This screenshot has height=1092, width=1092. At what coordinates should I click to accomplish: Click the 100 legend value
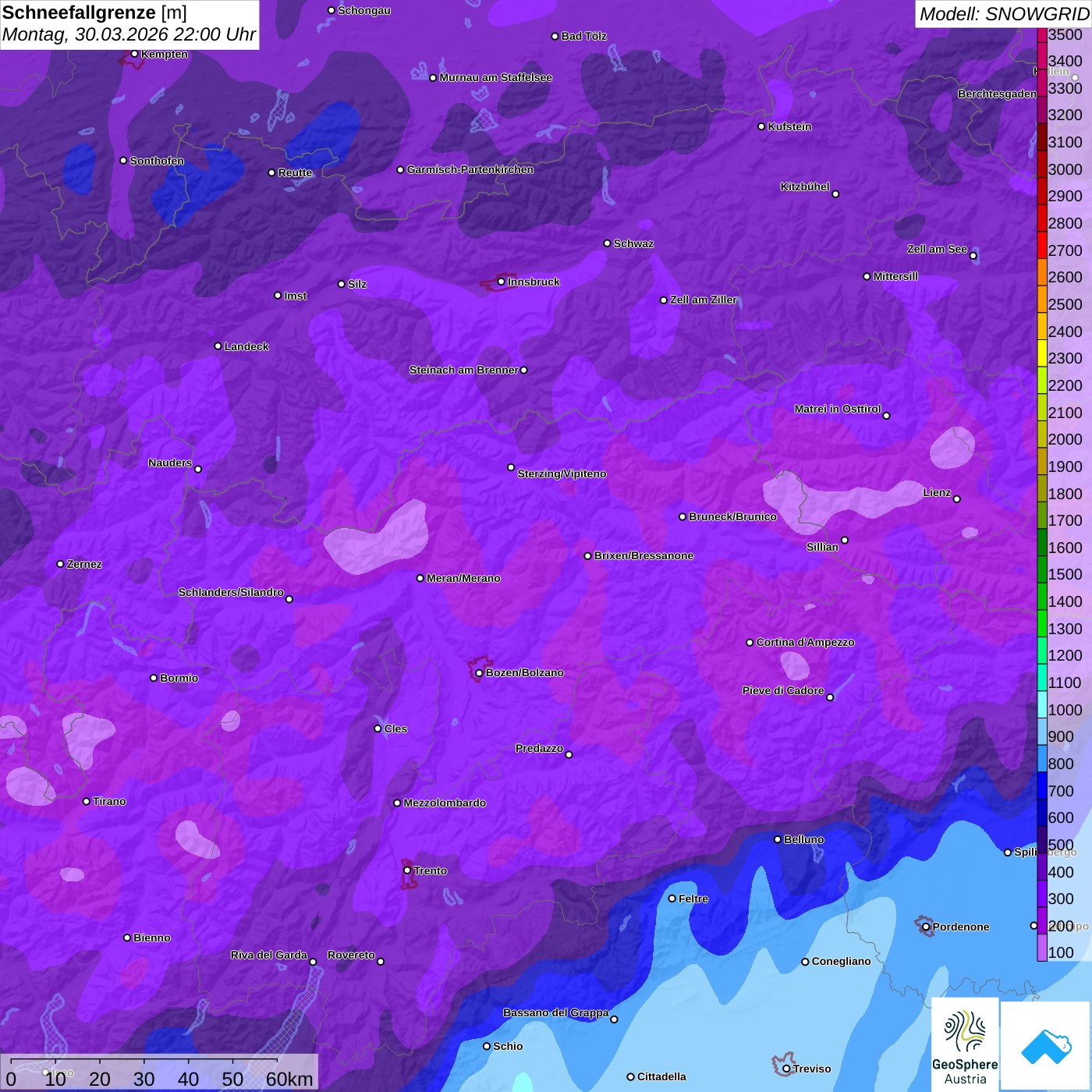coord(1061,952)
